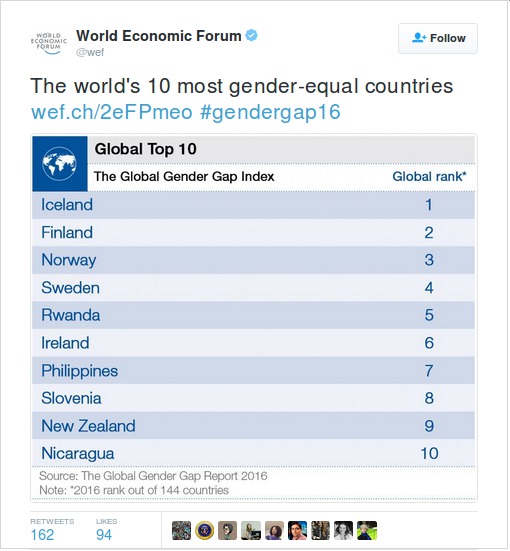
Task: View the 162 retweets count
Action: 43,534
